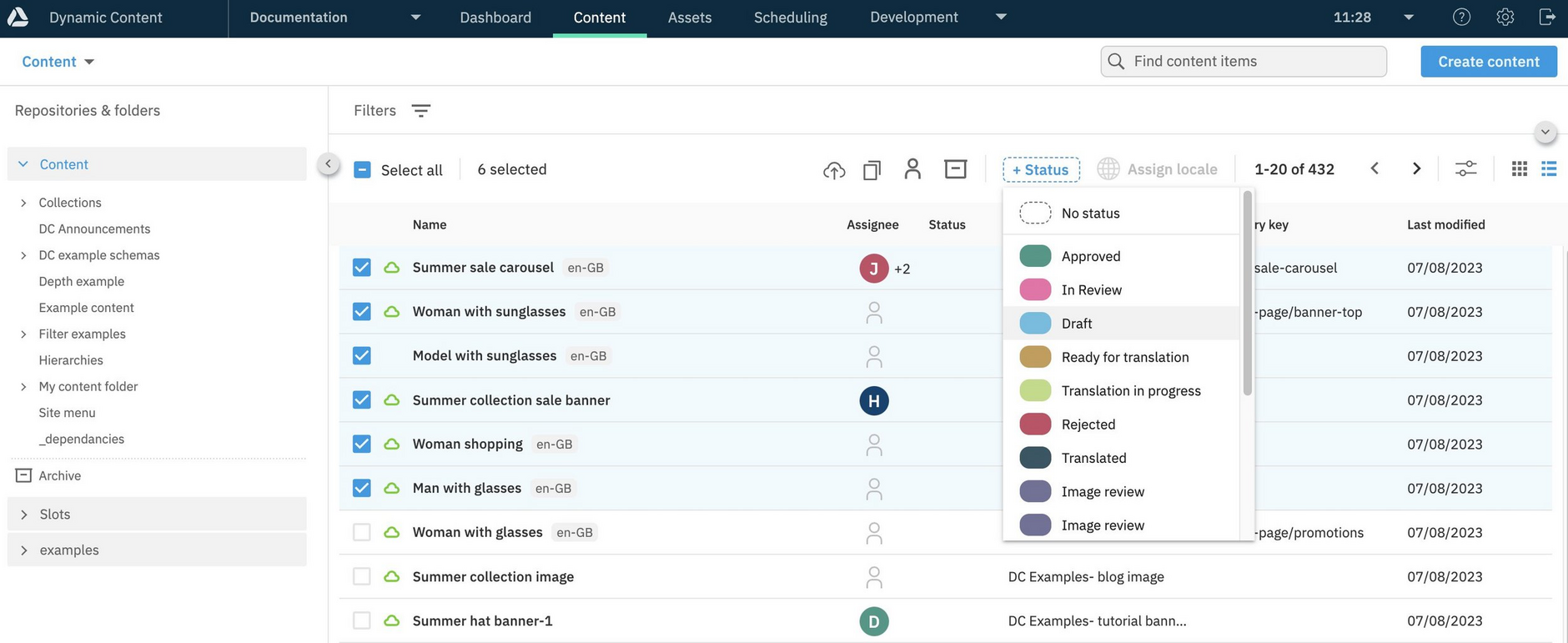Open the Content view dropdown
Screen dimensions: 1568x643
point(58,62)
